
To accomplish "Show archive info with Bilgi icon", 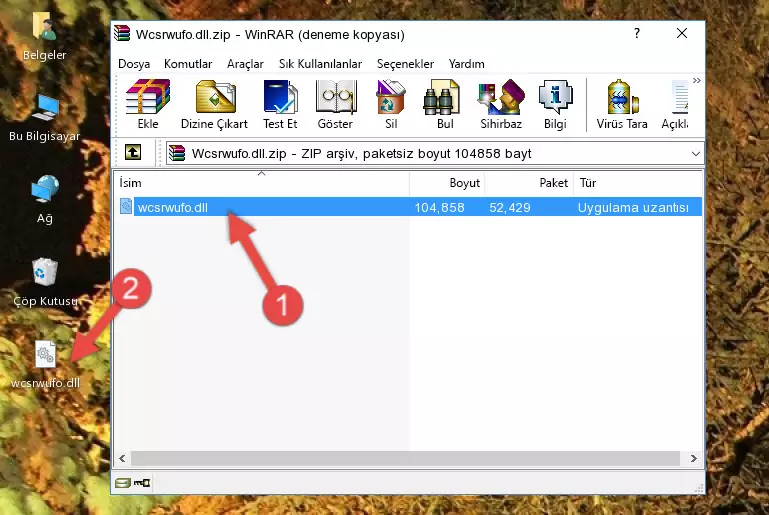I will (555, 104).
